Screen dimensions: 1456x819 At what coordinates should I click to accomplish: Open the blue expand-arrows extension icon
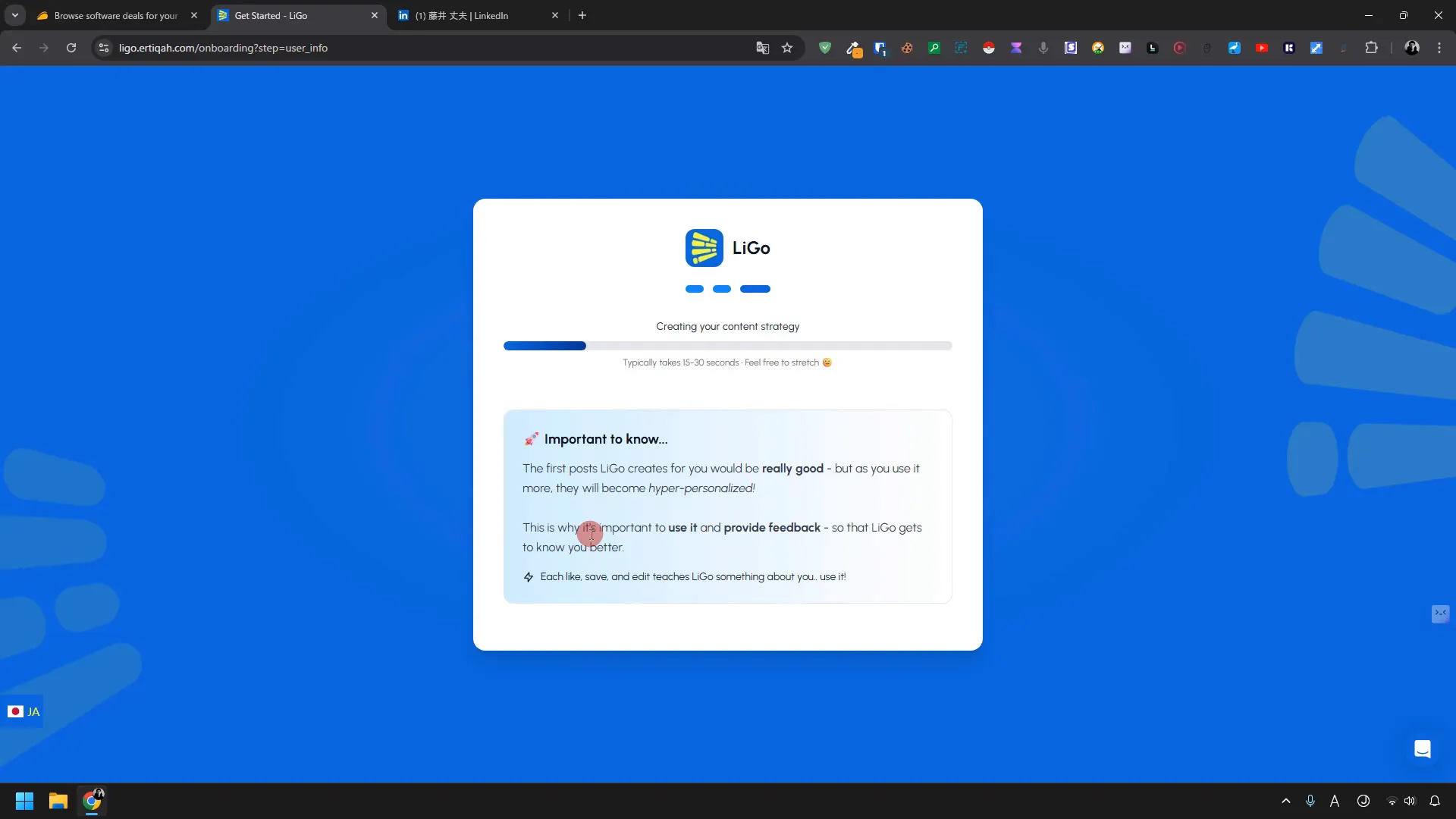click(x=1316, y=48)
